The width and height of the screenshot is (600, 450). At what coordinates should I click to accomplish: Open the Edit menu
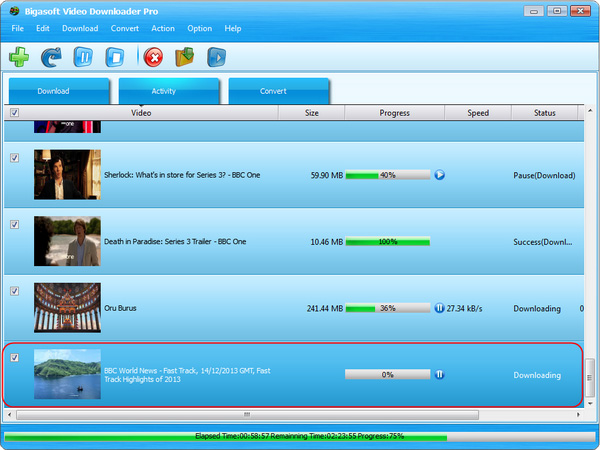[x=43, y=28]
